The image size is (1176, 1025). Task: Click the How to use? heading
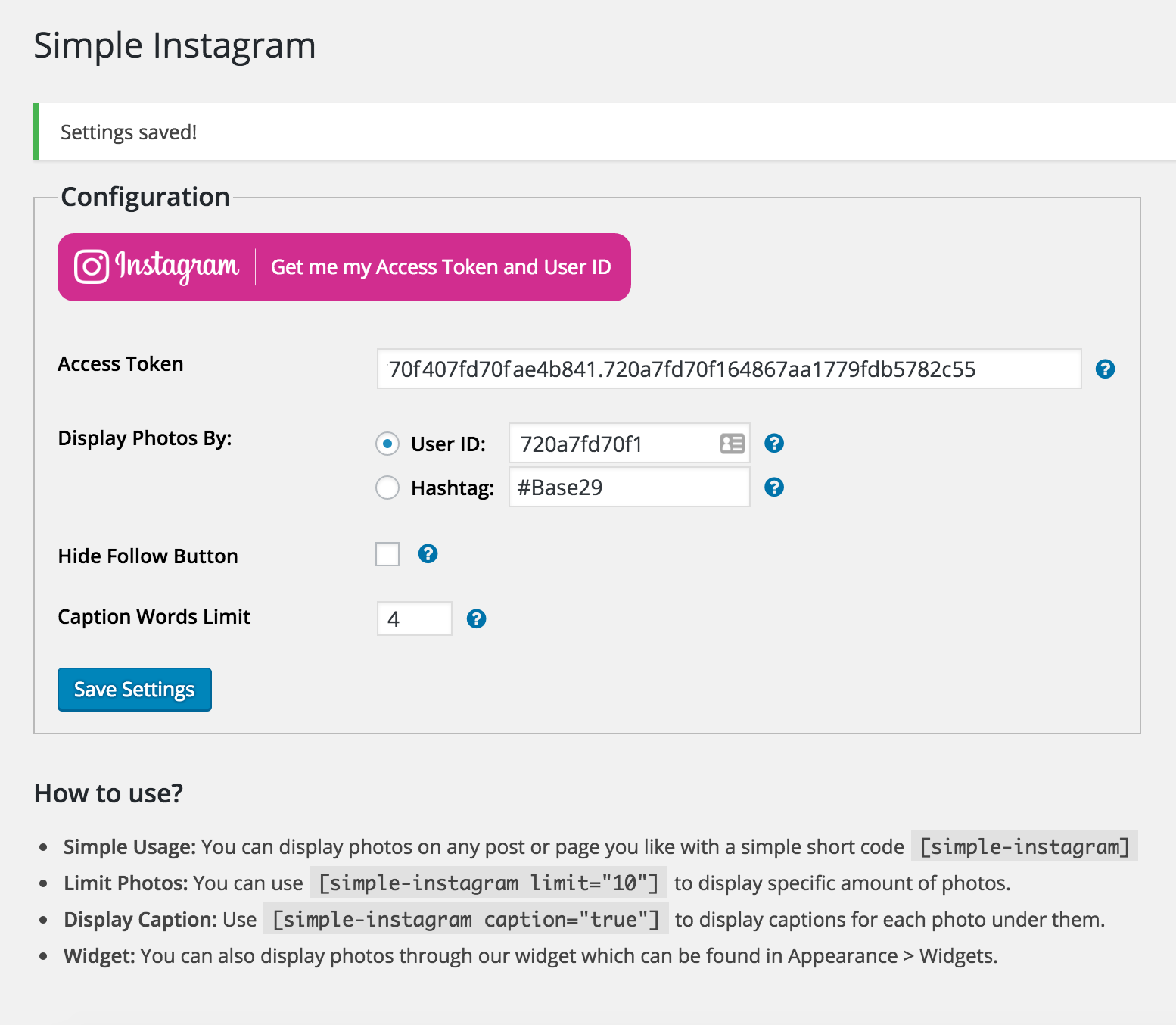(109, 793)
